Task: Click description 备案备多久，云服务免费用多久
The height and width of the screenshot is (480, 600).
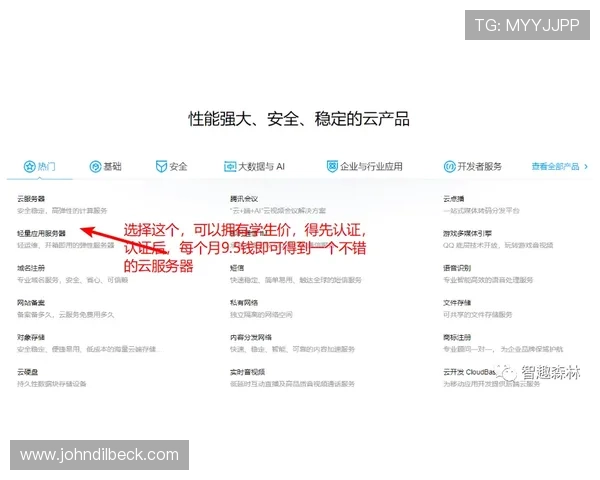Action: click(x=65, y=315)
